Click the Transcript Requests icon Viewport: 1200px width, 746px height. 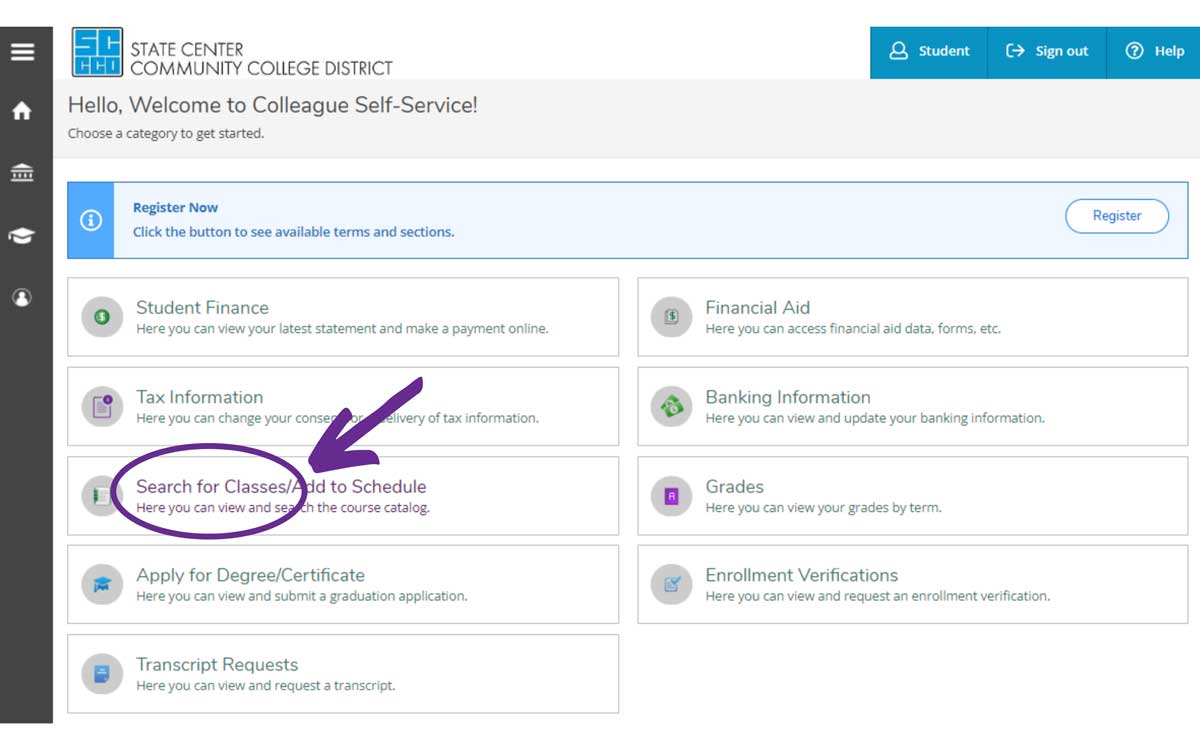(x=102, y=674)
